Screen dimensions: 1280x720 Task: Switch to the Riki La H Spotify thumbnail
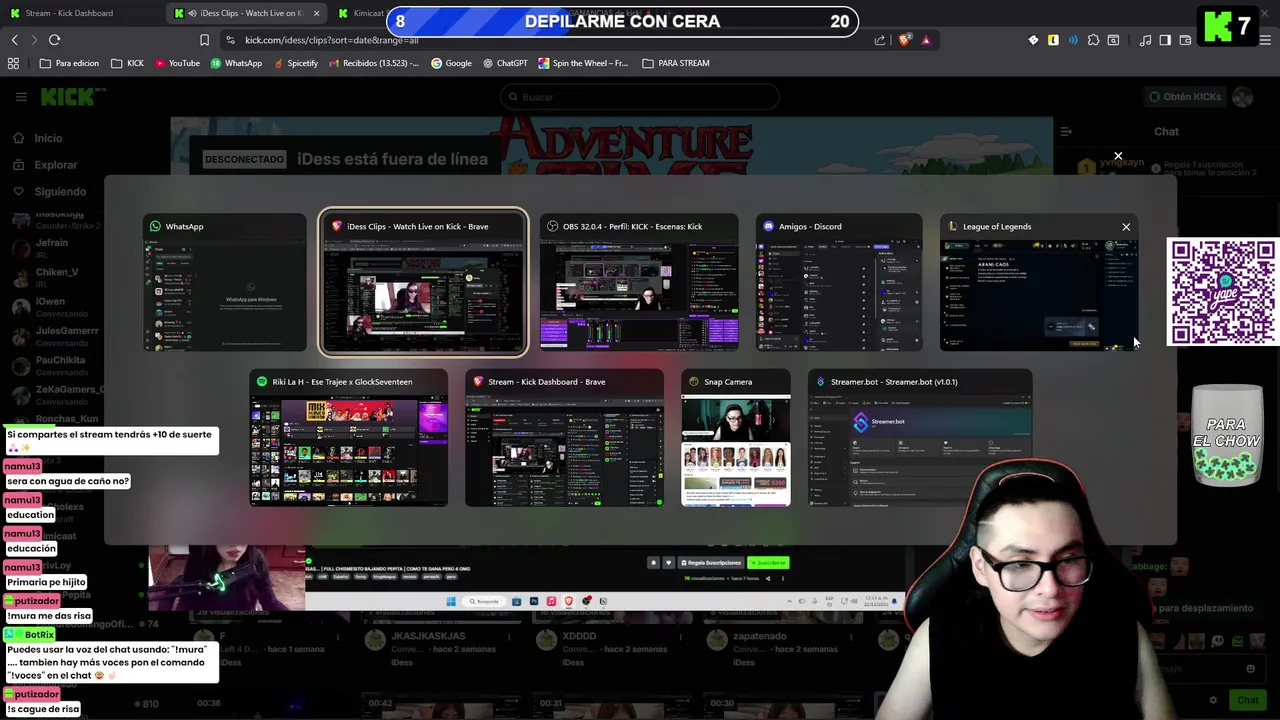click(x=349, y=438)
